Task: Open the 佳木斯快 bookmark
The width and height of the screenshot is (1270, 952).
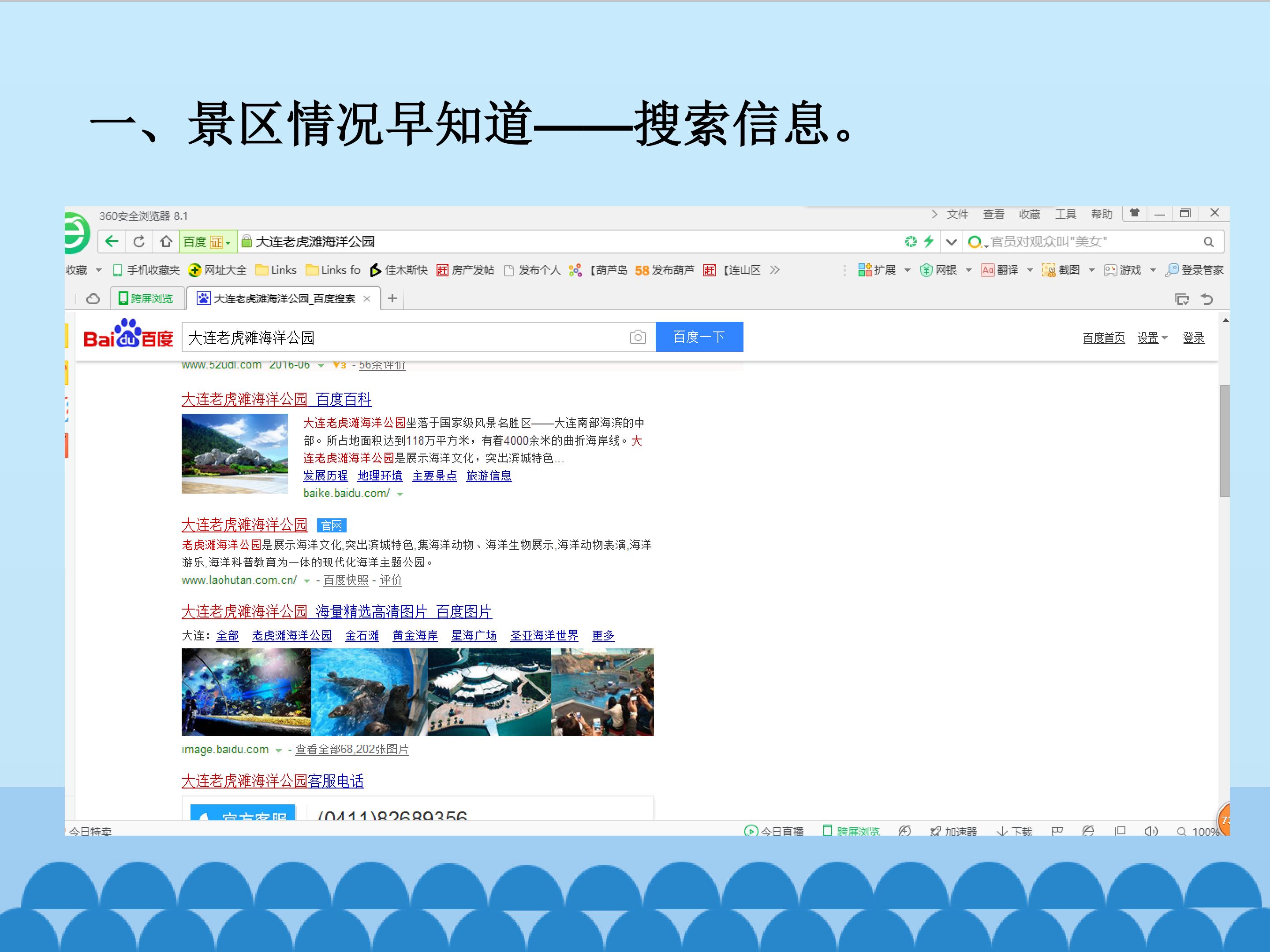Action: click(399, 270)
